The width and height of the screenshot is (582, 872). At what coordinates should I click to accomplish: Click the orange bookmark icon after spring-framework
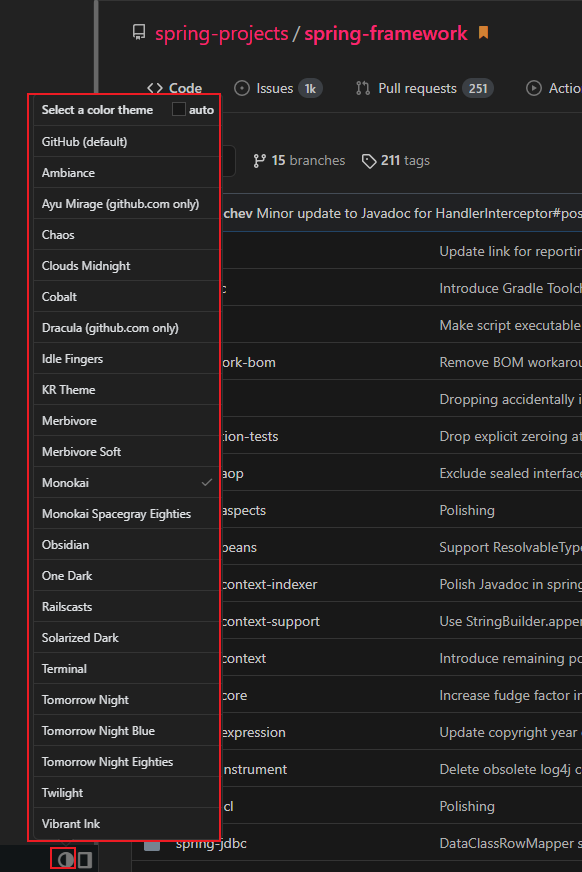(484, 33)
